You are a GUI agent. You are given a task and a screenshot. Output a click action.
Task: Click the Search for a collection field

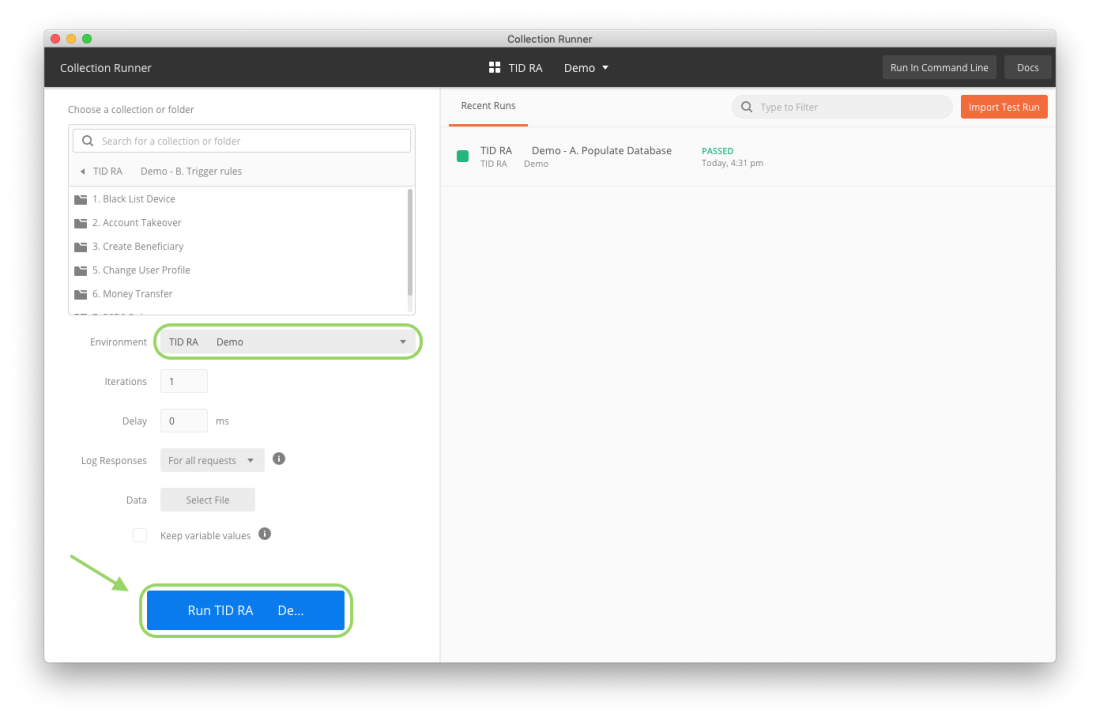coord(241,141)
